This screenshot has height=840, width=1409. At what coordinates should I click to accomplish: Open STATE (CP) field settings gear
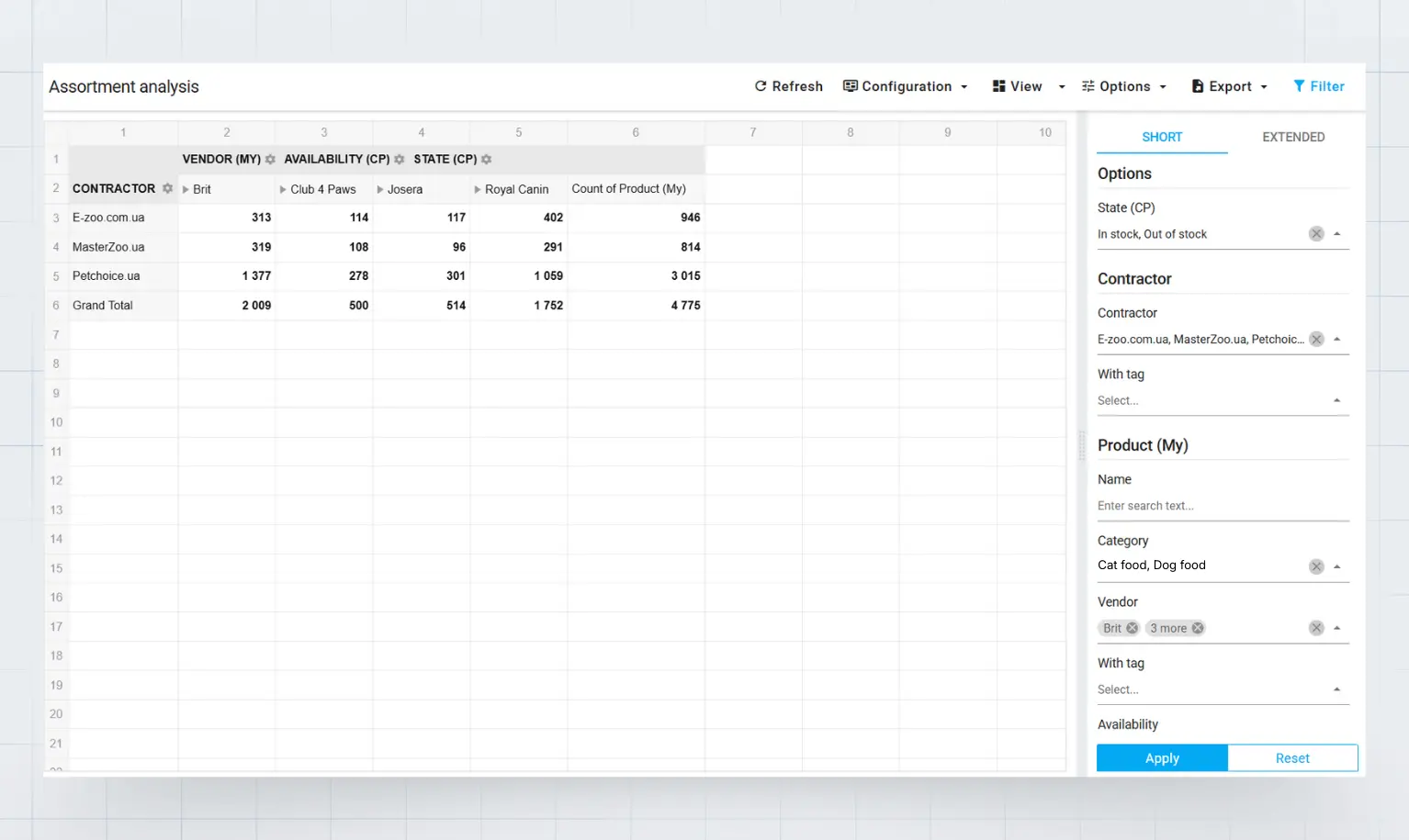click(x=487, y=160)
